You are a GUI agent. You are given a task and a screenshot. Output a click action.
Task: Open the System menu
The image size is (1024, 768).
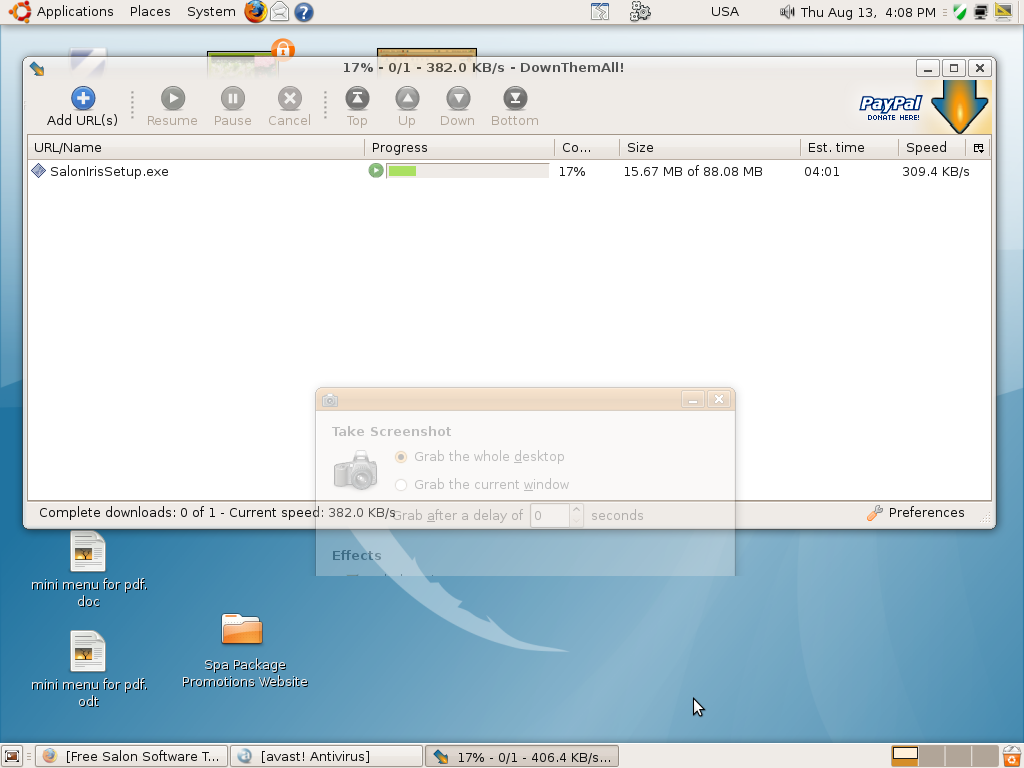(211, 12)
